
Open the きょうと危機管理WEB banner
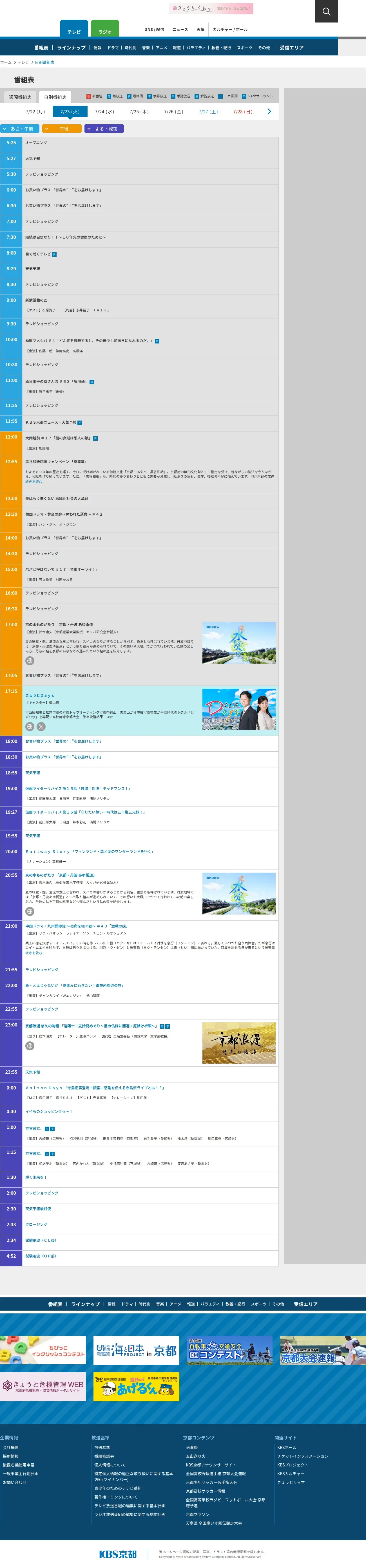[x=43, y=1387]
